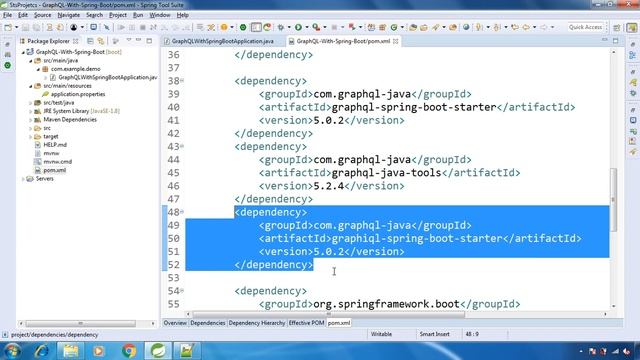The image size is (640, 360).
Task: Click the Windows Start orb
Action: (12, 351)
